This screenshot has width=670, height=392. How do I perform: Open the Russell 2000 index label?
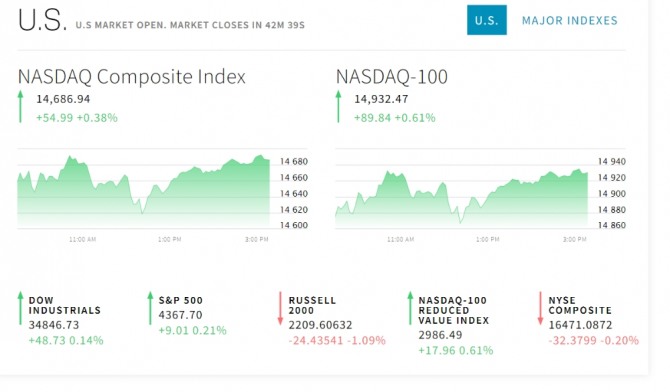(312, 305)
